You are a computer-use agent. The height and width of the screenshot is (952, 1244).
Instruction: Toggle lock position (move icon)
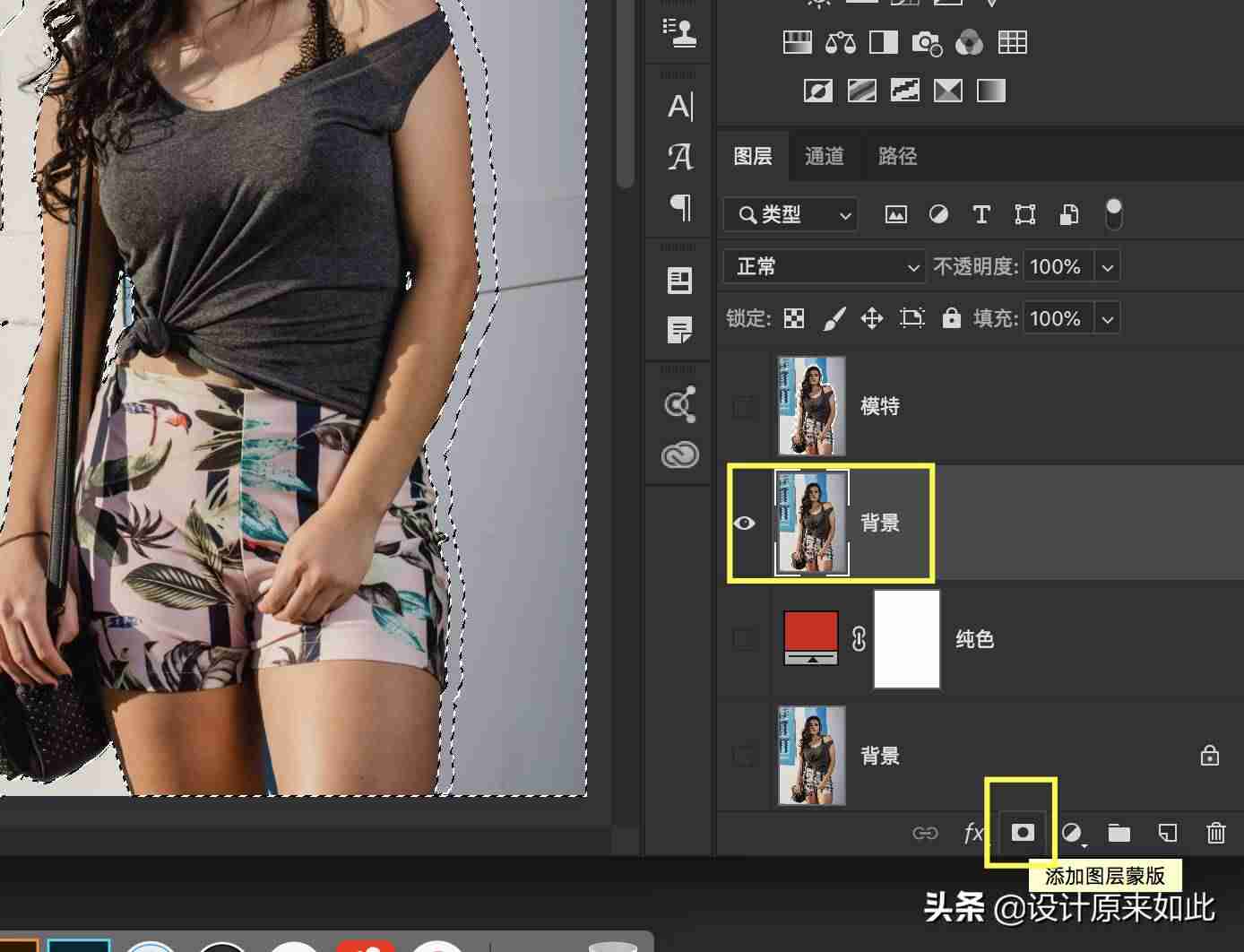872,318
